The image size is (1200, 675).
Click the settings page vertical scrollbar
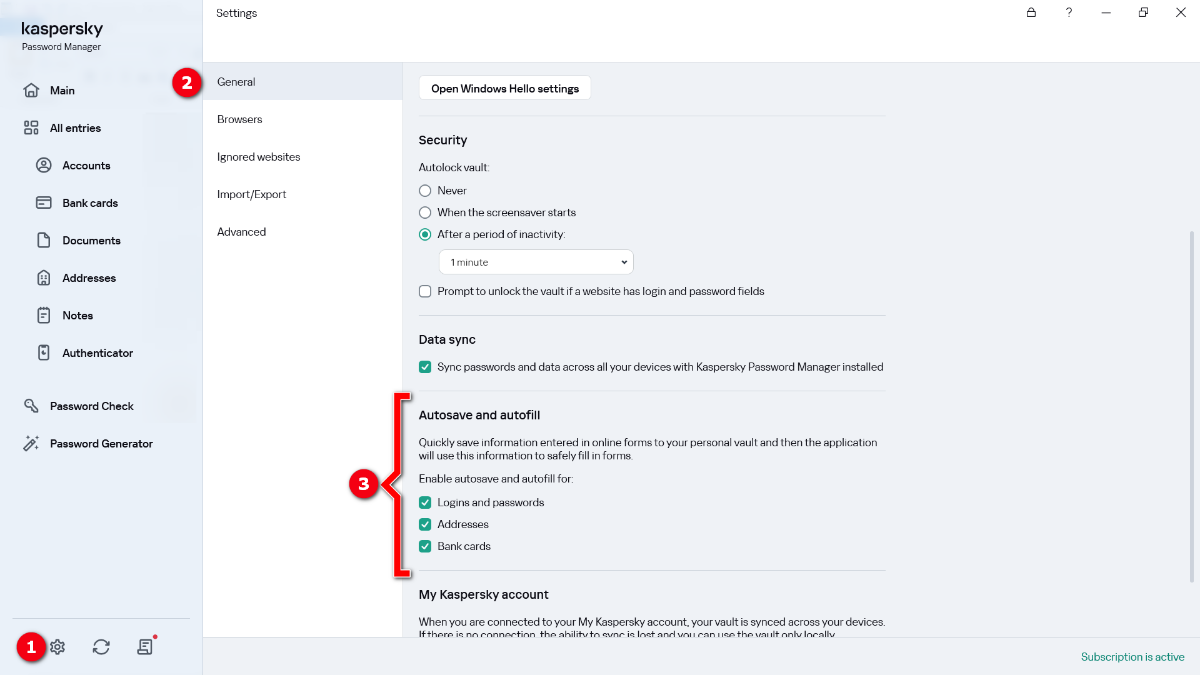tap(1191, 400)
